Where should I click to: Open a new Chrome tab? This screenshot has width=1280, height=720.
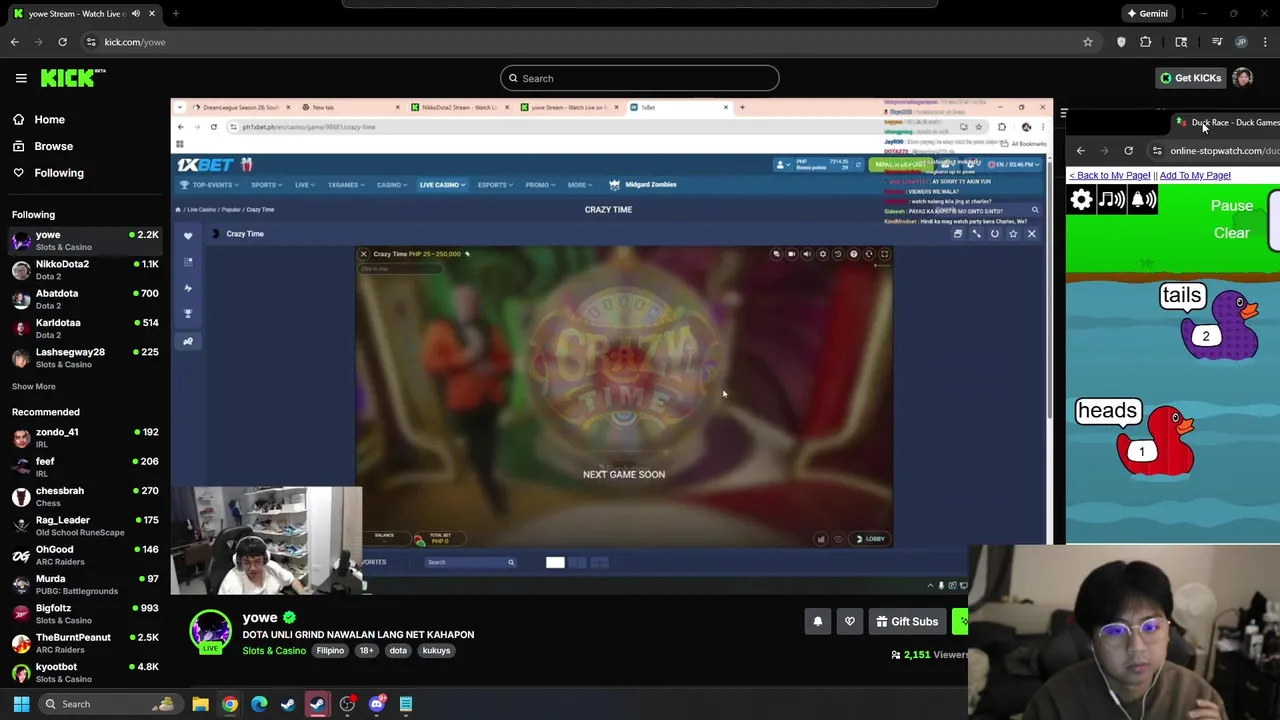[175, 14]
